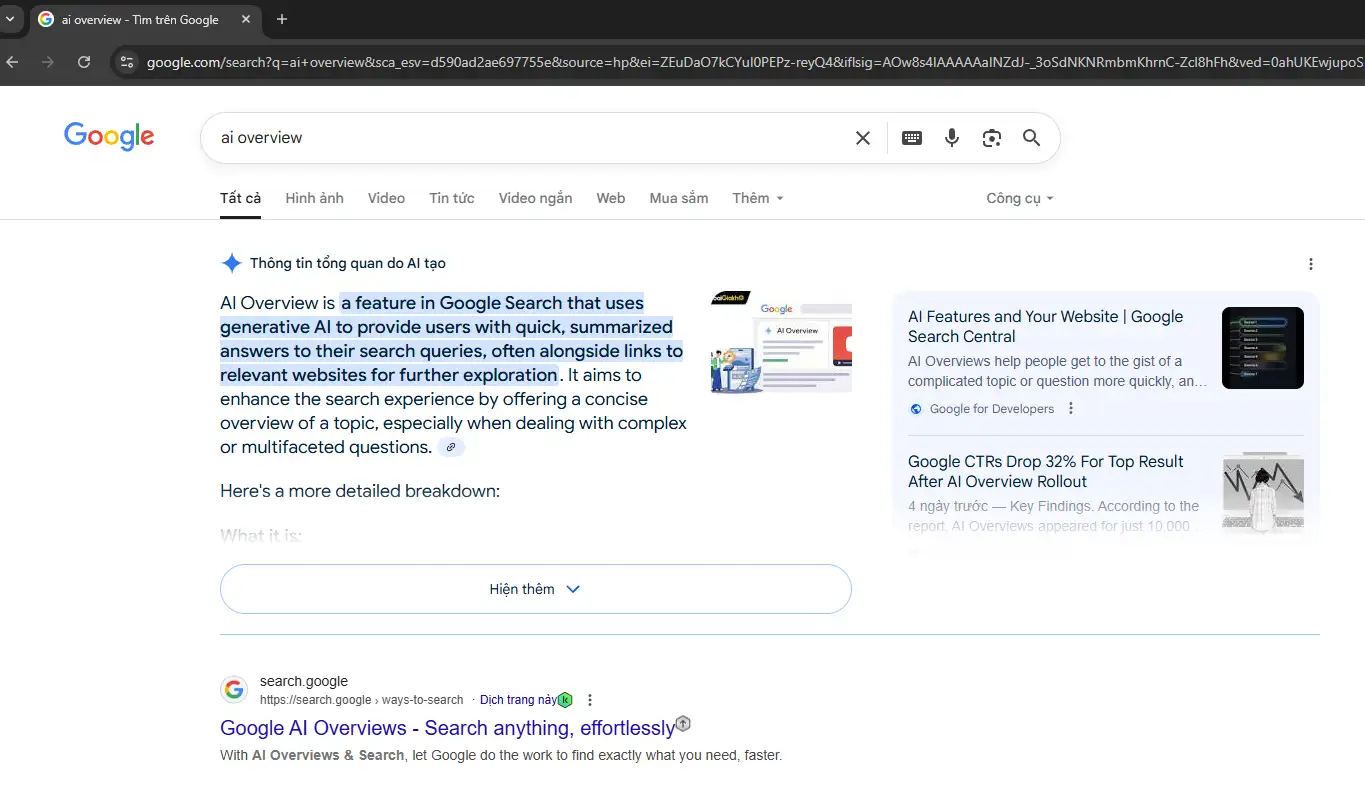This screenshot has width=1365, height=792.
Task: Open AI overview three-dot options menu
Action: 1311,264
